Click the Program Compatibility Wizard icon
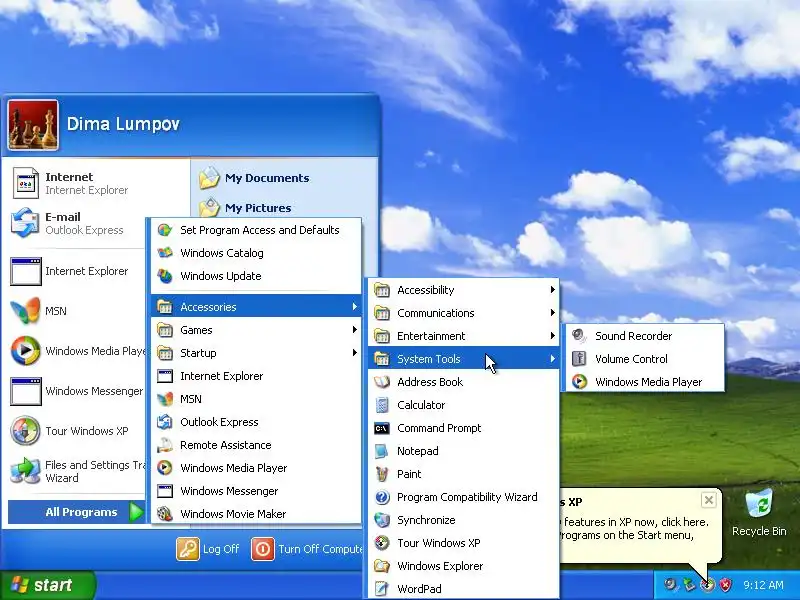800x600 pixels. click(x=382, y=497)
